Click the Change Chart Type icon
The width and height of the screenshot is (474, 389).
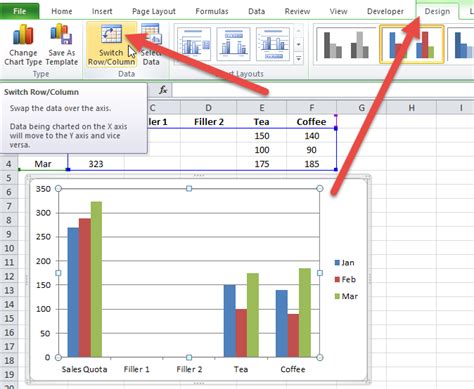tap(23, 45)
